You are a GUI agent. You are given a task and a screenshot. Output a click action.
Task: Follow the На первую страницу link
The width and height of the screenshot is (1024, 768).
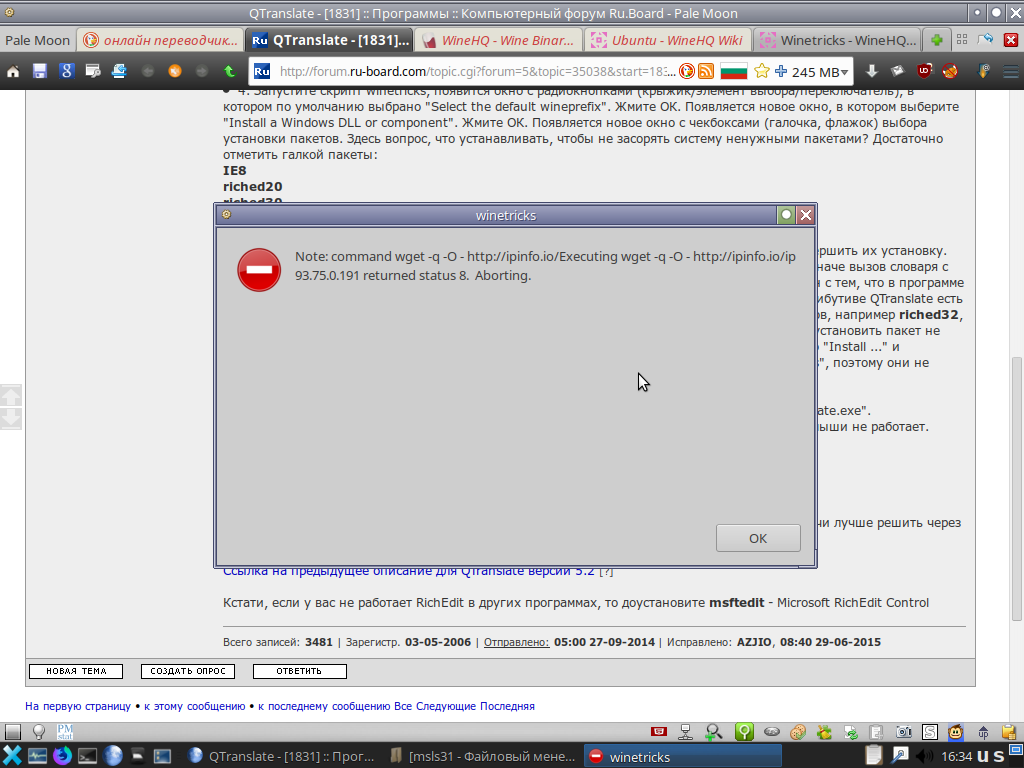click(x=78, y=706)
